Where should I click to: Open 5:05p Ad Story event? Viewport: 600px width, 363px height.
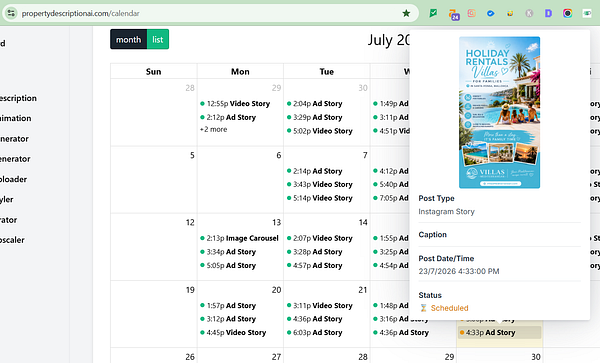[x=228, y=265]
